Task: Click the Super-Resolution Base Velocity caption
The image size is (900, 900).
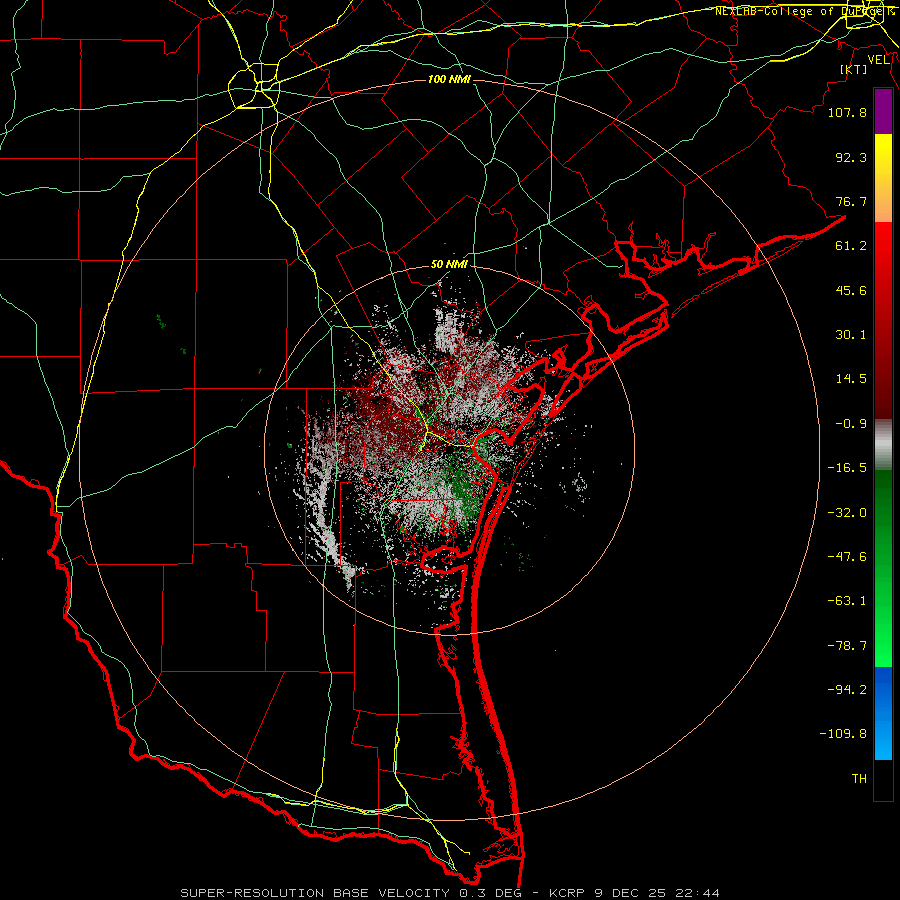Action: pyautogui.click(x=450, y=893)
